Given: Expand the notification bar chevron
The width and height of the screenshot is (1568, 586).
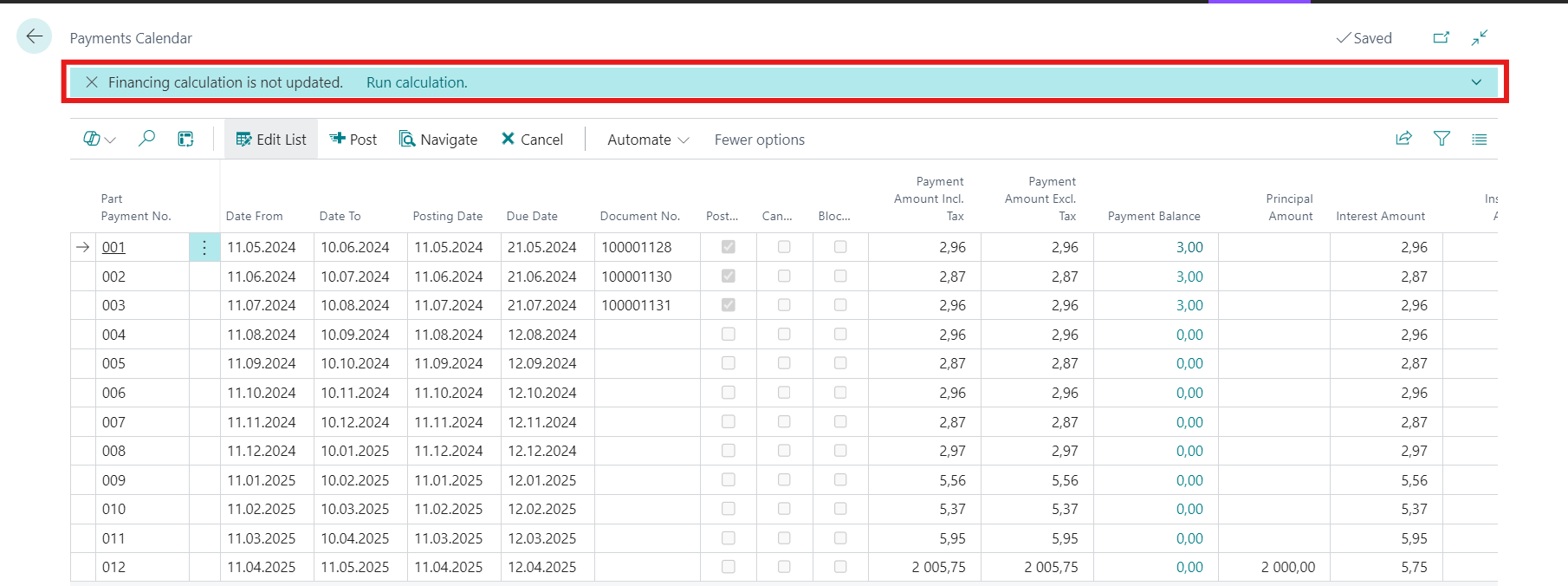Looking at the screenshot, I should coord(1476,82).
